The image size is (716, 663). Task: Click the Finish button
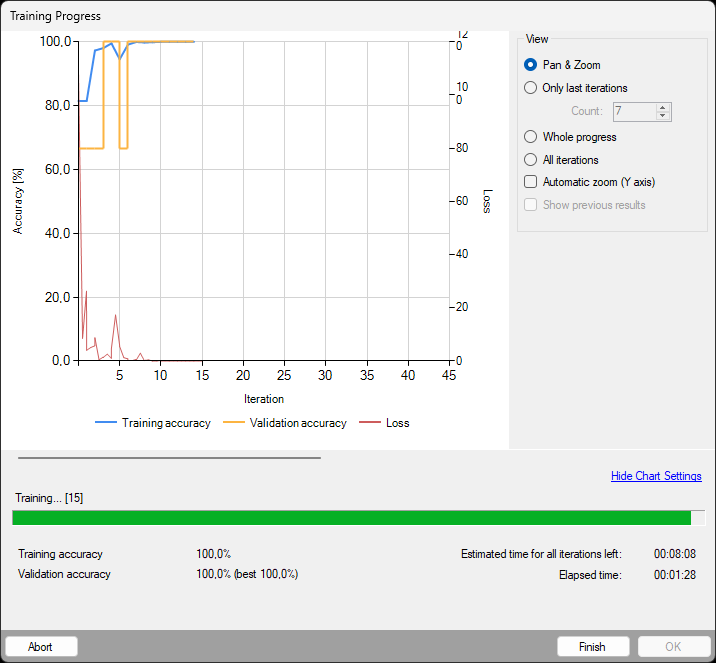click(x=593, y=647)
